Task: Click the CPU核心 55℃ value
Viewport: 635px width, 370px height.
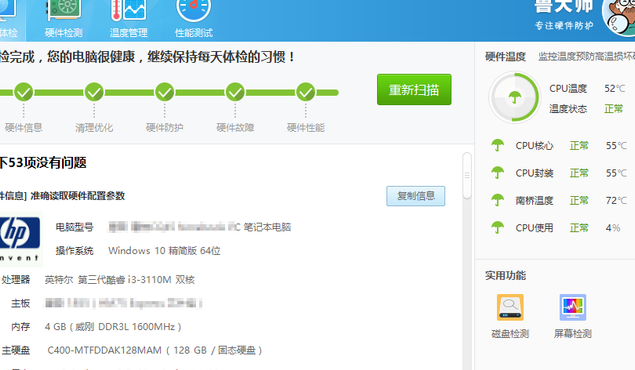Action: coord(616,145)
